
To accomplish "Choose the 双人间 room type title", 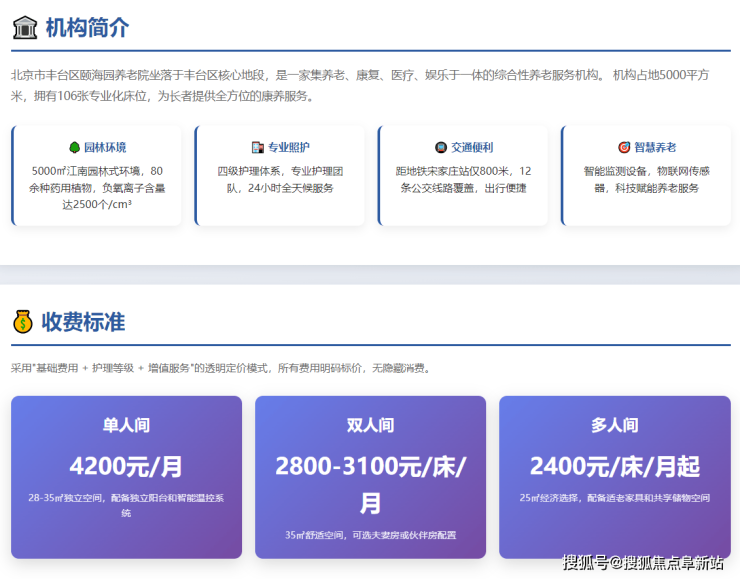I will (370, 425).
